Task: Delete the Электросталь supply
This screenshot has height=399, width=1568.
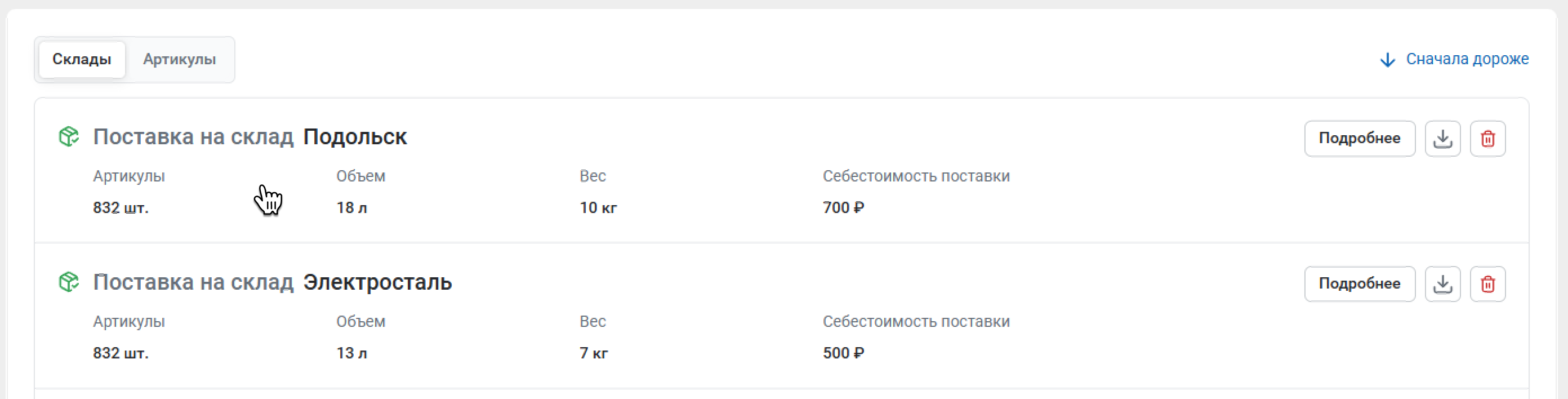Action: 1487,284
